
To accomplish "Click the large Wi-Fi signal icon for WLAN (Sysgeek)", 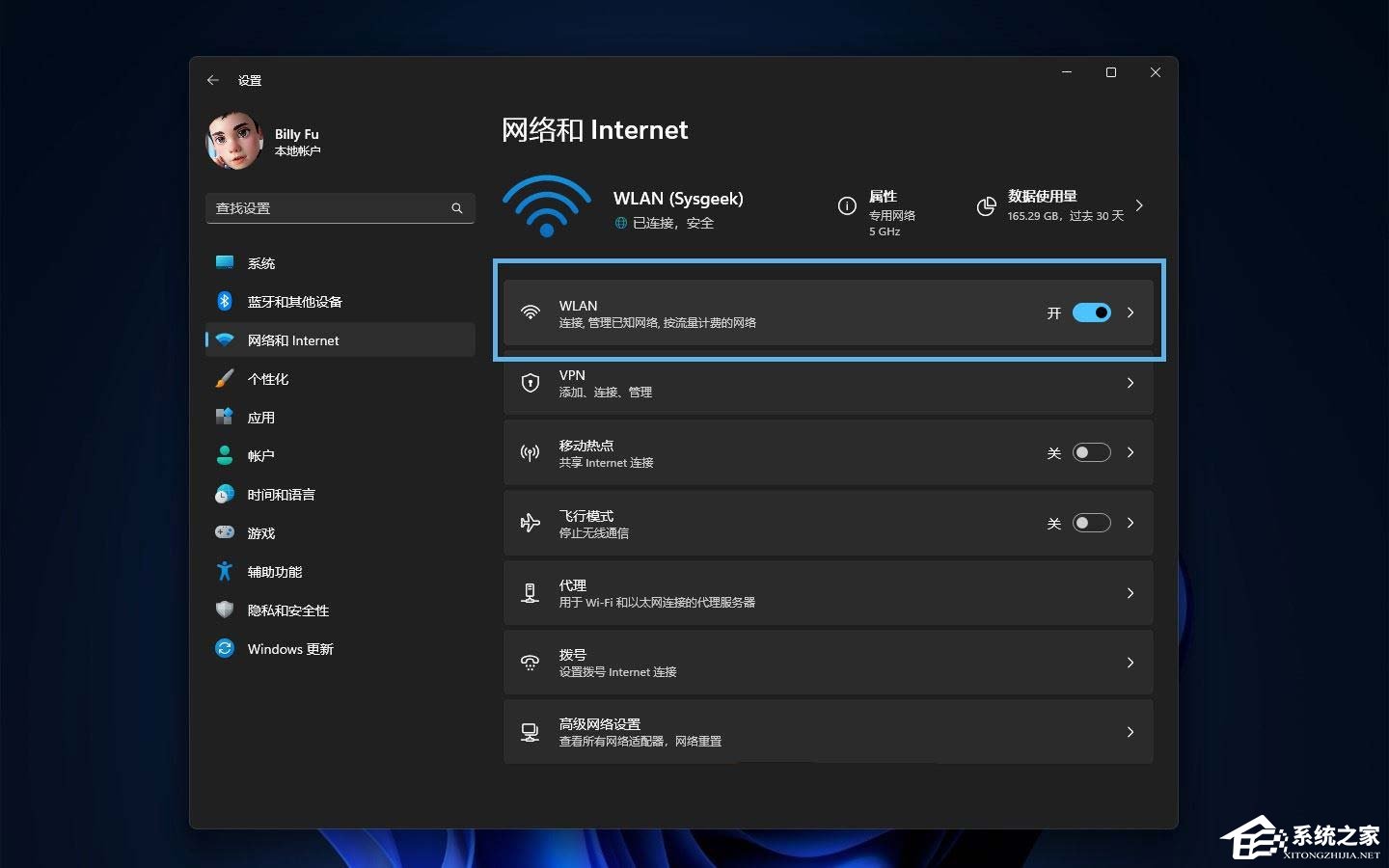I will pyautogui.click(x=547, y=205).
